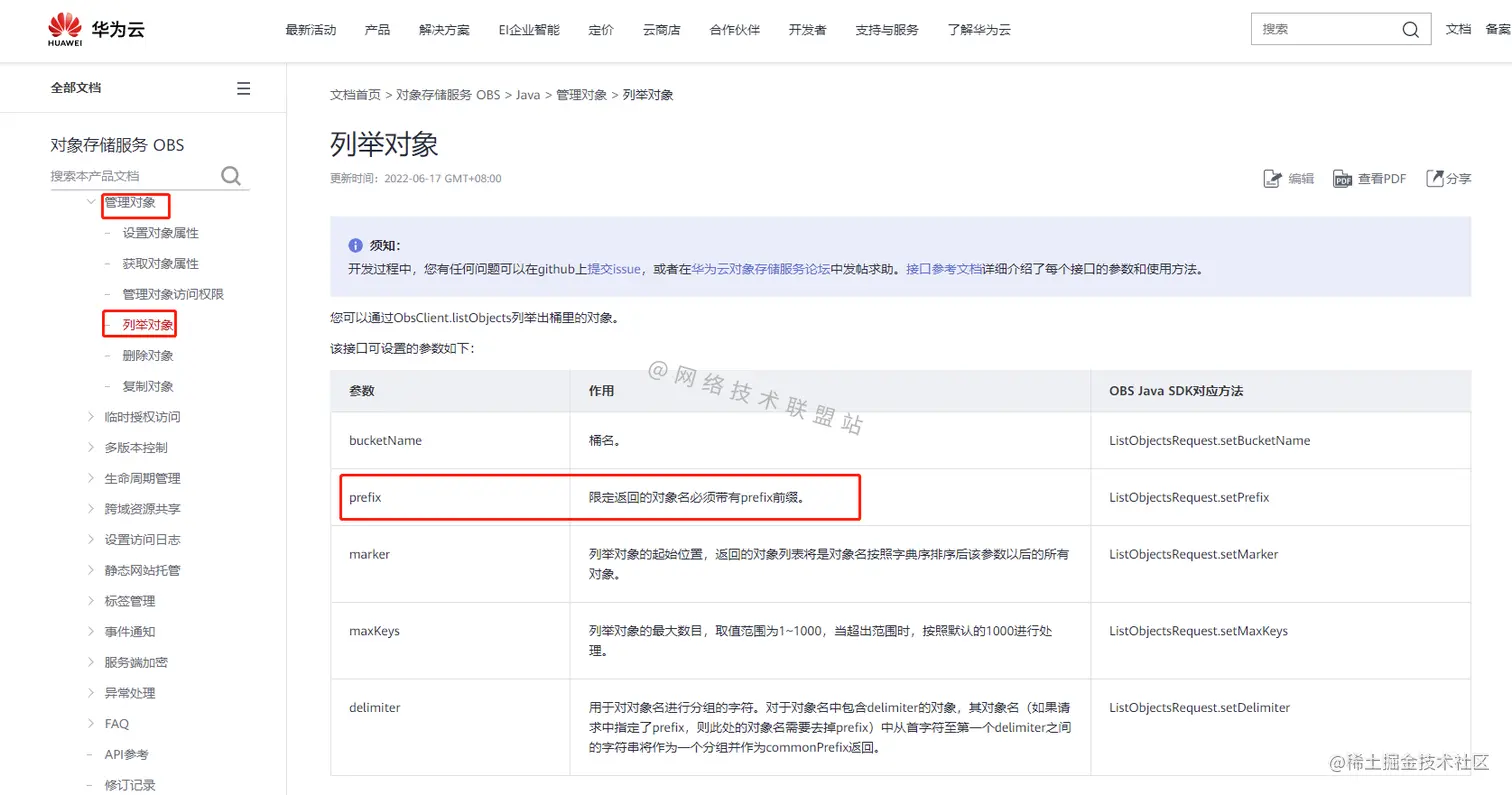This screenshot has width=1512, height=795.
Task: Click the Huawei Cloud logo
Action: (96, 30)
